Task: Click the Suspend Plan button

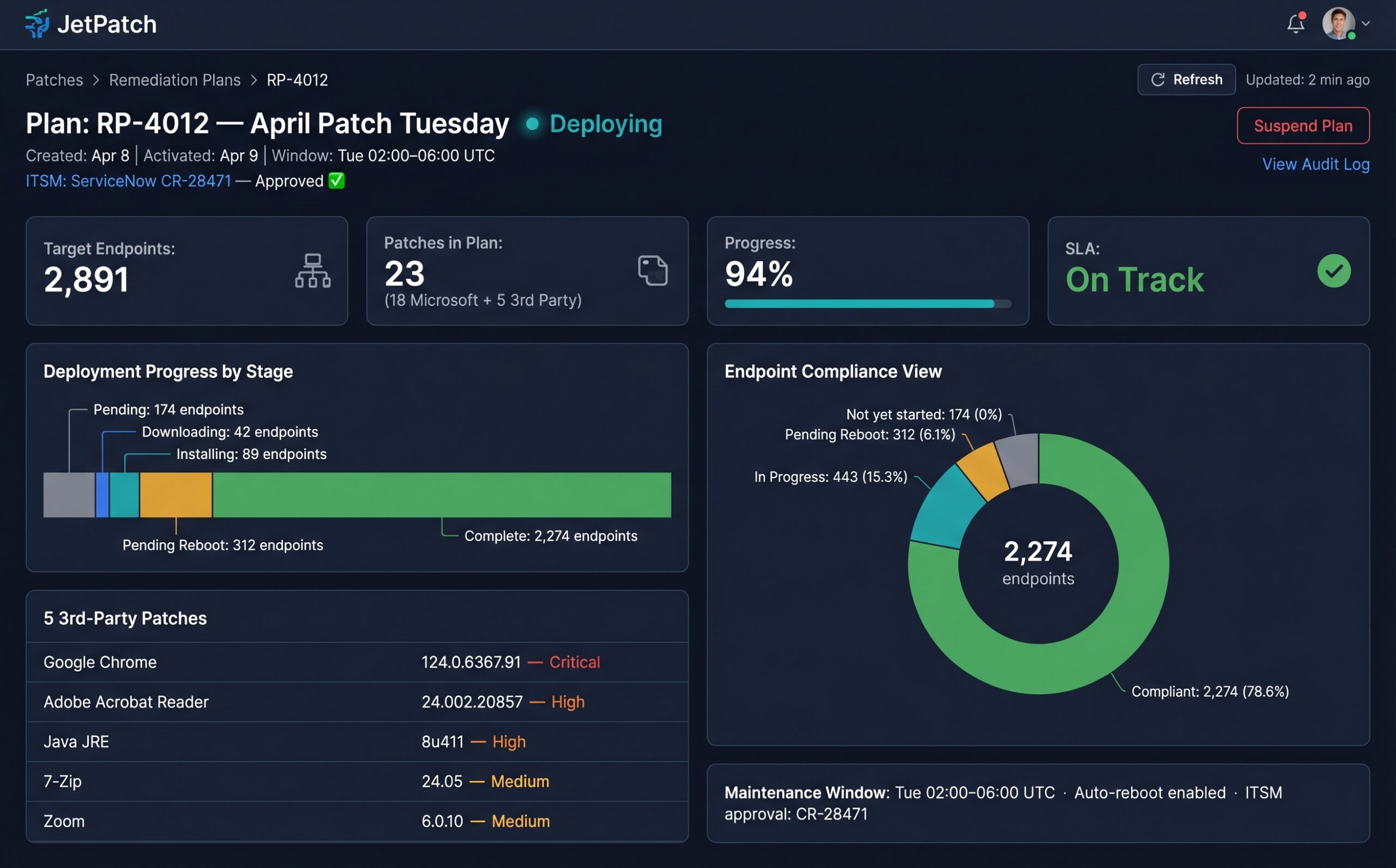Action: coord(1303,125)
